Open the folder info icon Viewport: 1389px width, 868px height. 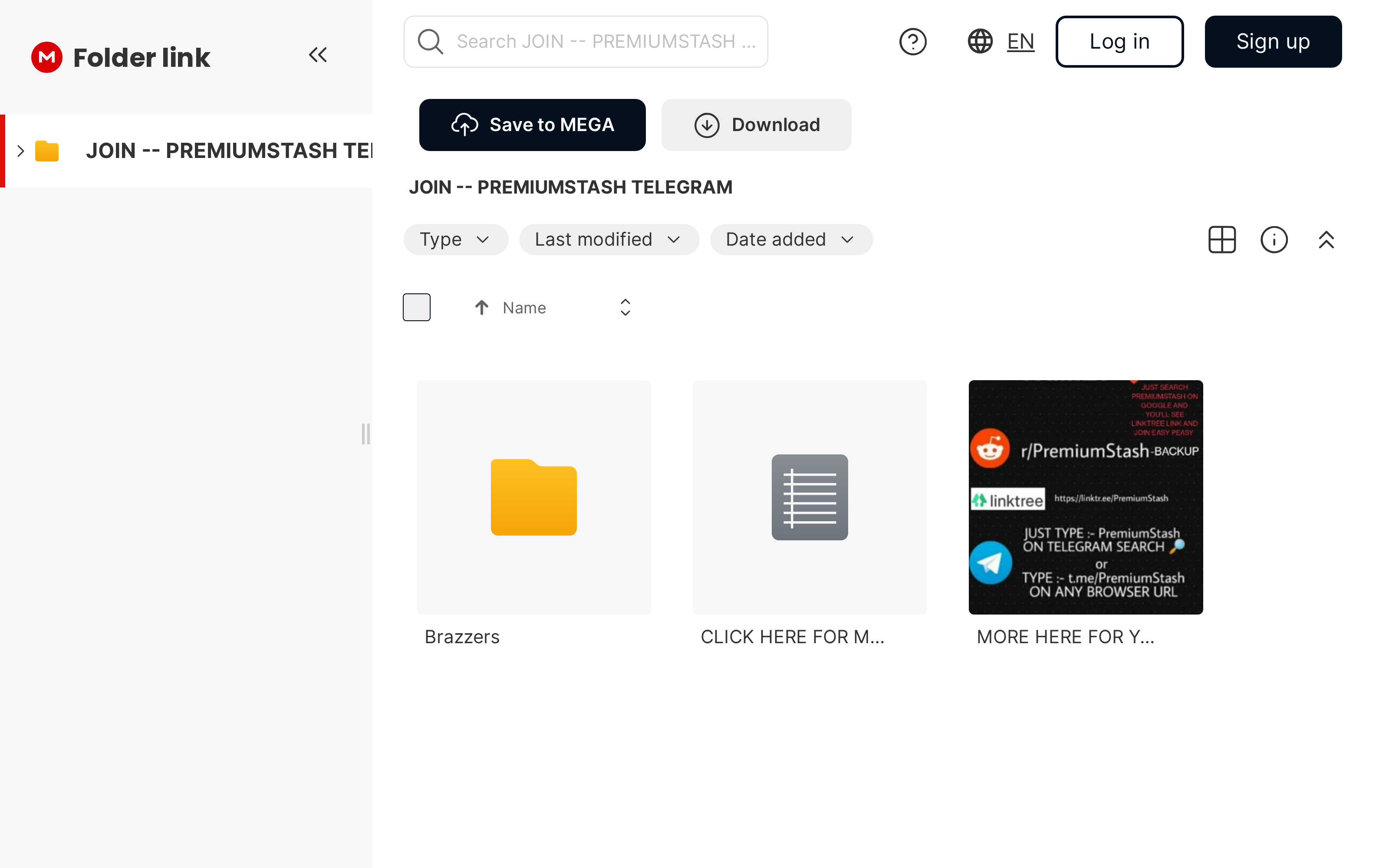[x=1274, y=240]
